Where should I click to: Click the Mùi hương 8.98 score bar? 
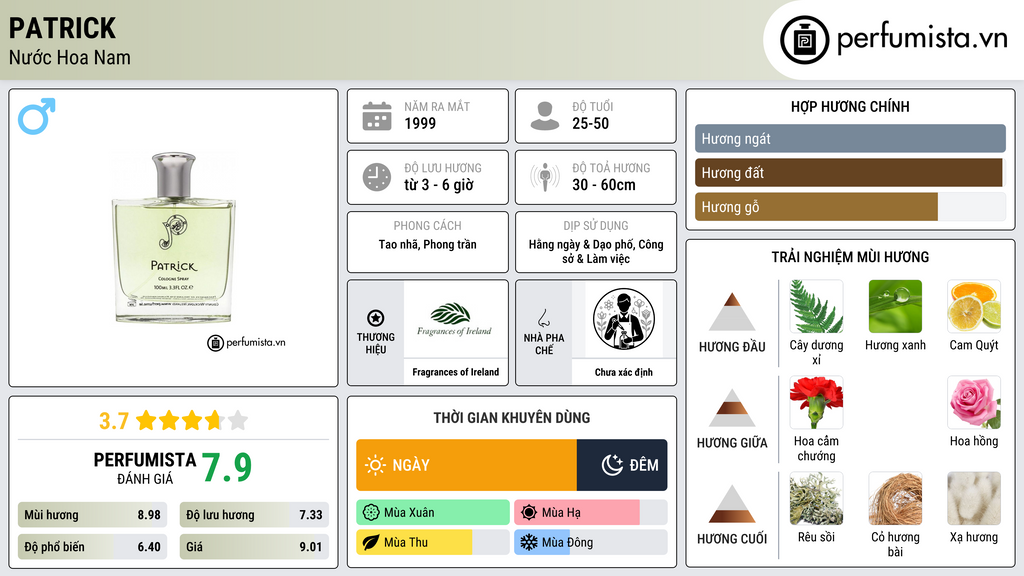pos(92,515)
